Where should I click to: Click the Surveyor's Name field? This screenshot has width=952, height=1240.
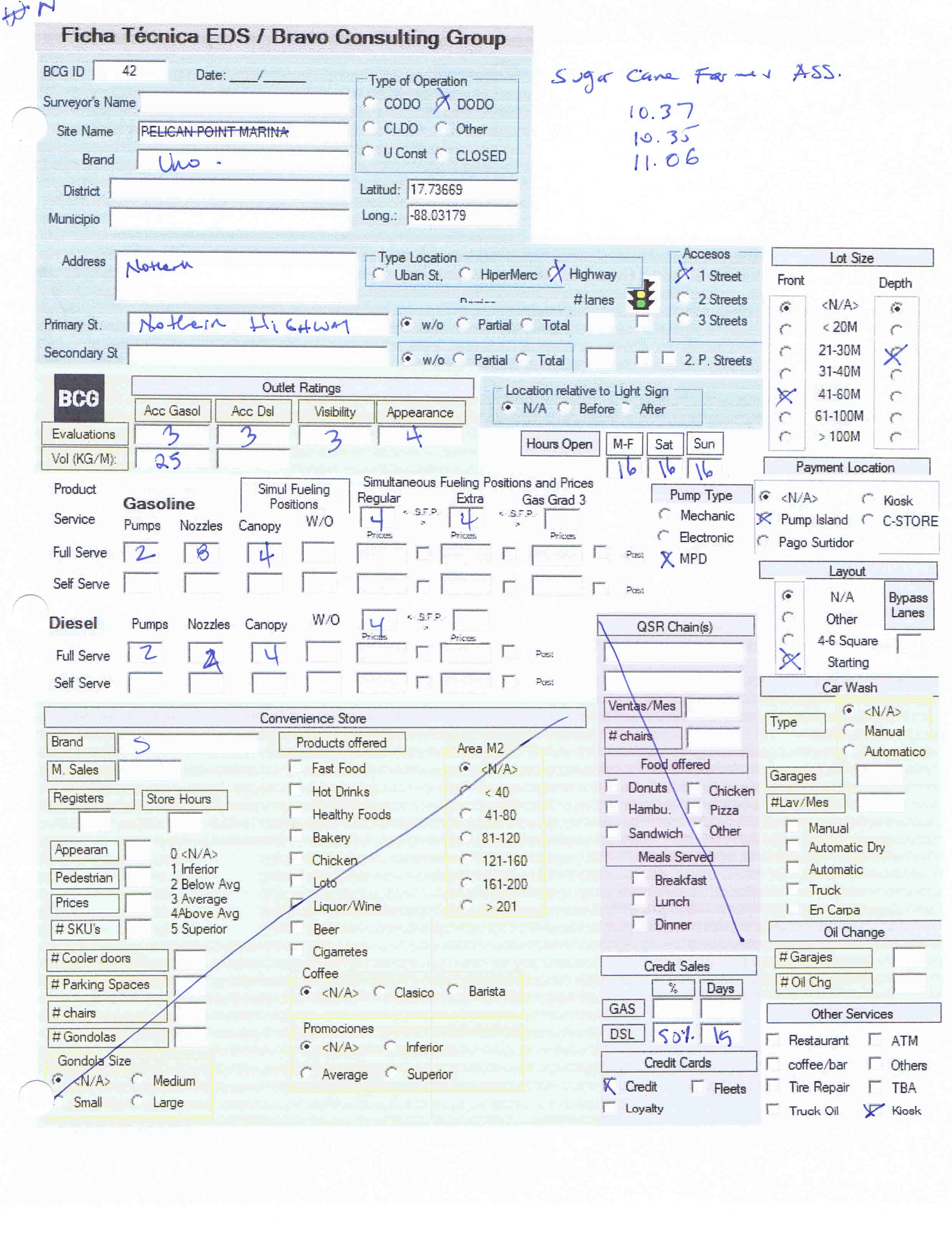(x=244, y=103)
